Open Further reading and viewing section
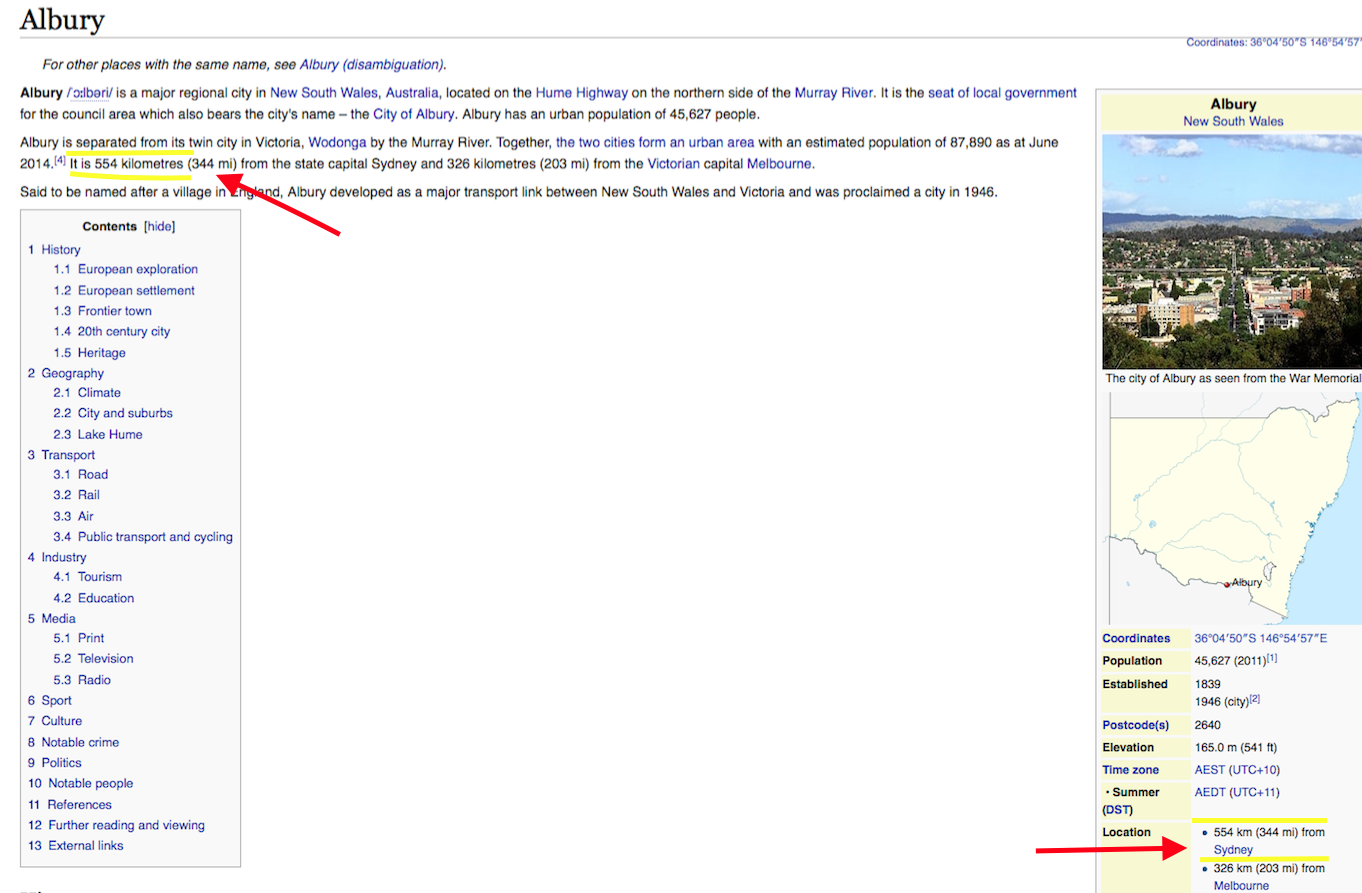The image size is (1362, 893). coord(126,825)
